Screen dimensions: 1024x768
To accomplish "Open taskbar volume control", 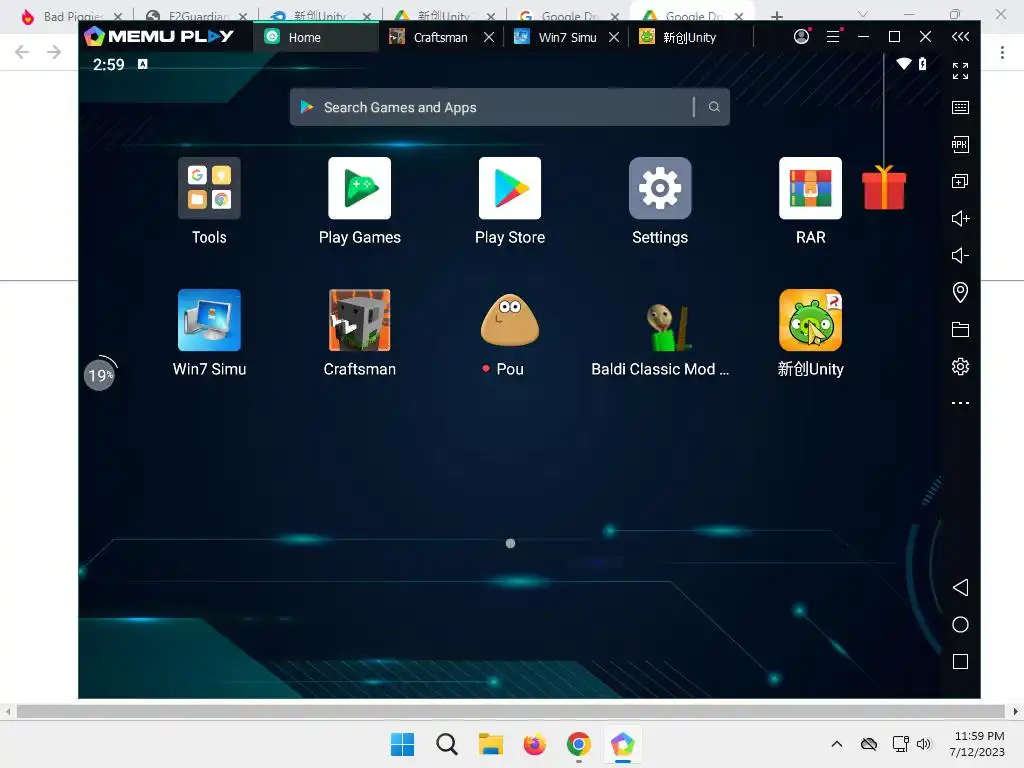I will point(923,744).
